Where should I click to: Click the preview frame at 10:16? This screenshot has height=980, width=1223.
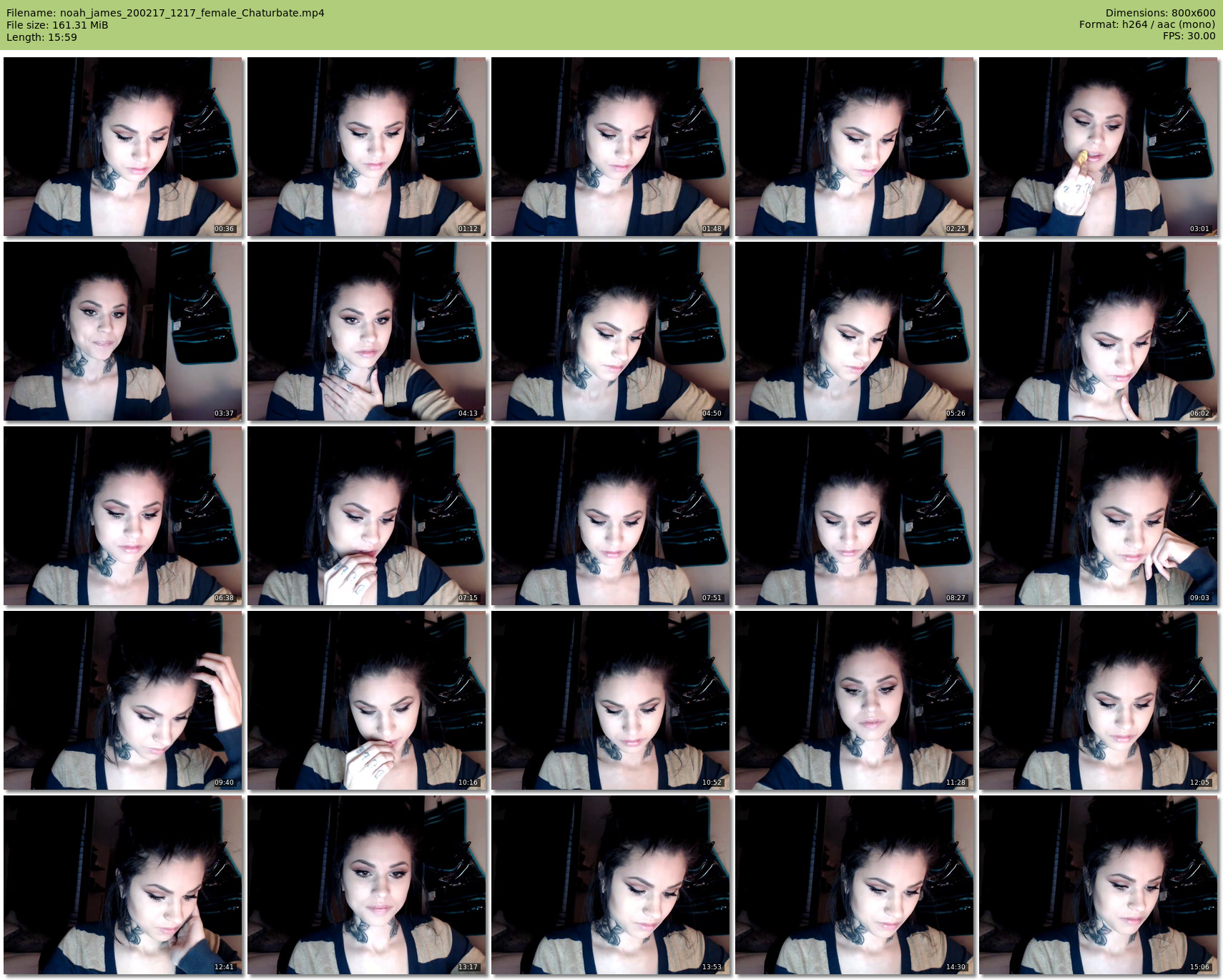point(367,700)
